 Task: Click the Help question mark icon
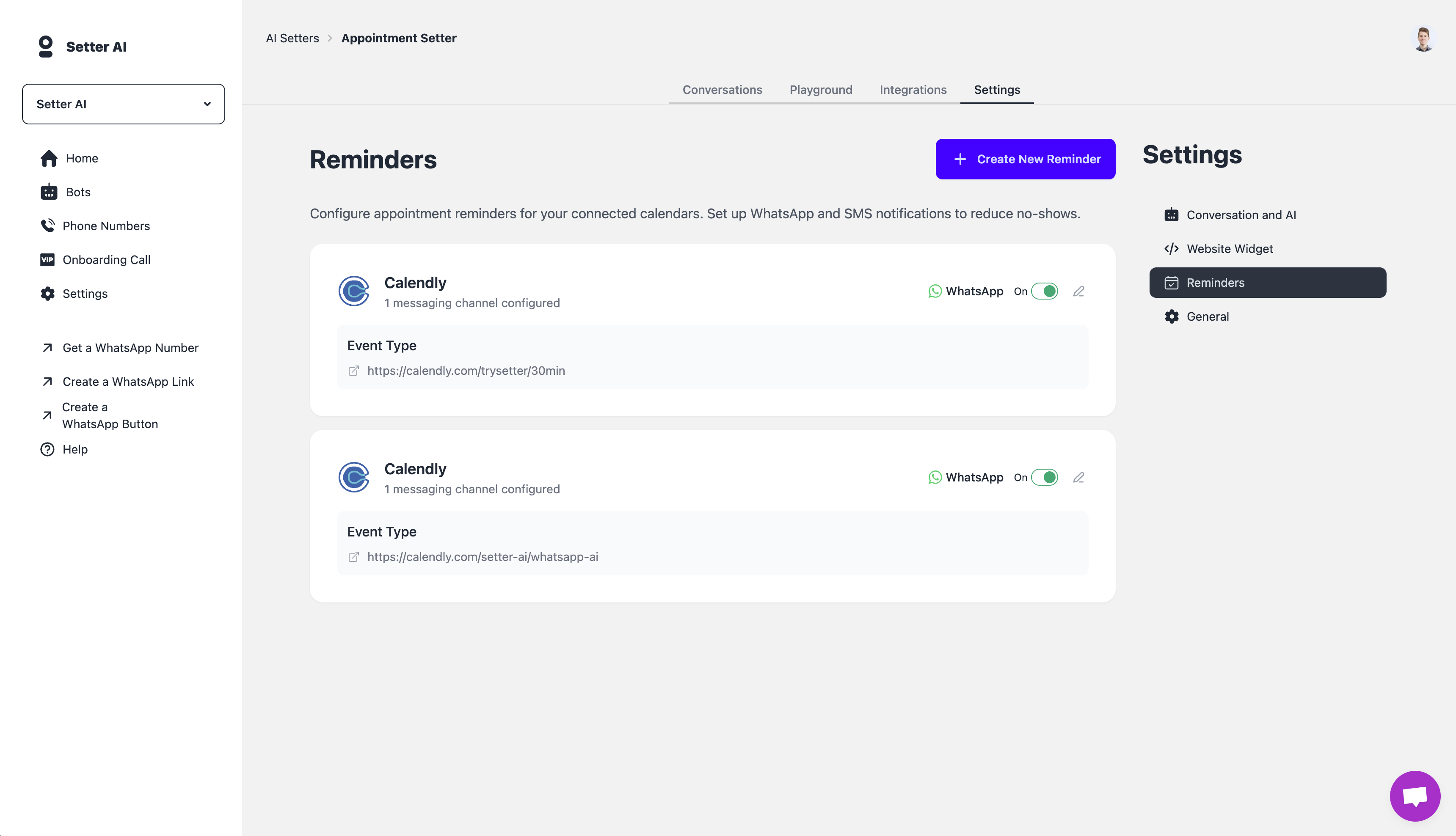click(x=47, y=449)
